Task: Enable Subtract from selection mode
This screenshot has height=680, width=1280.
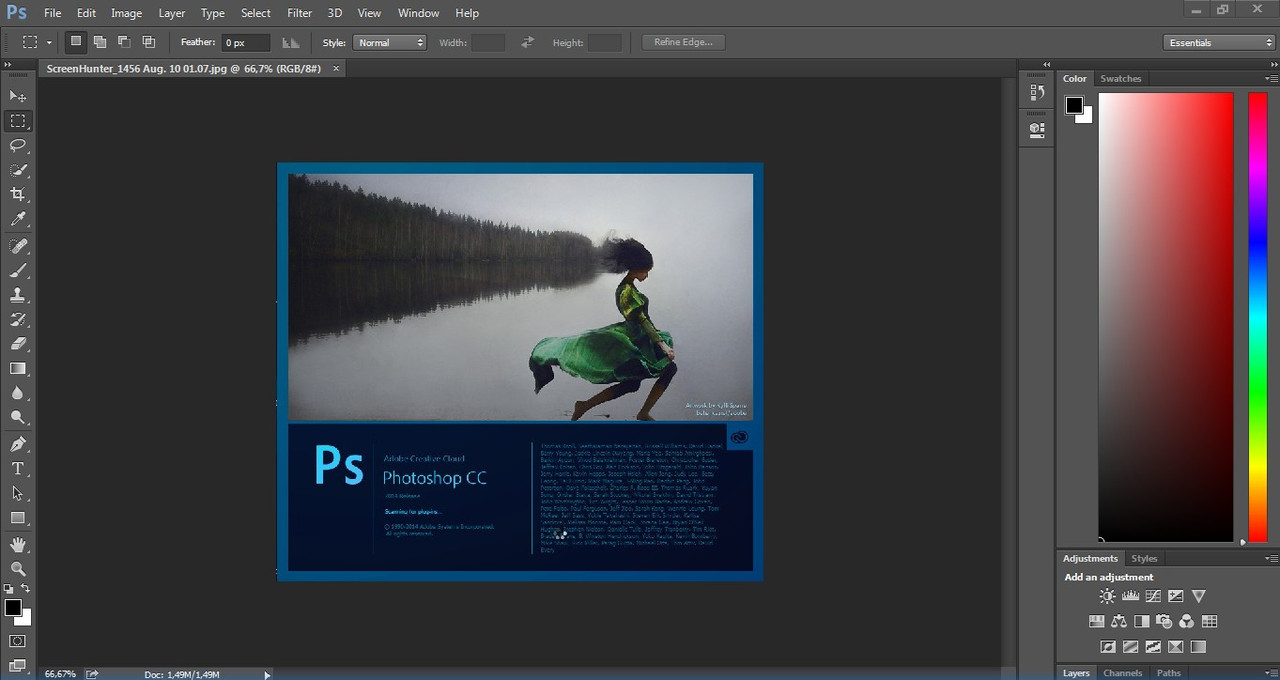Action: click(124, 42)
